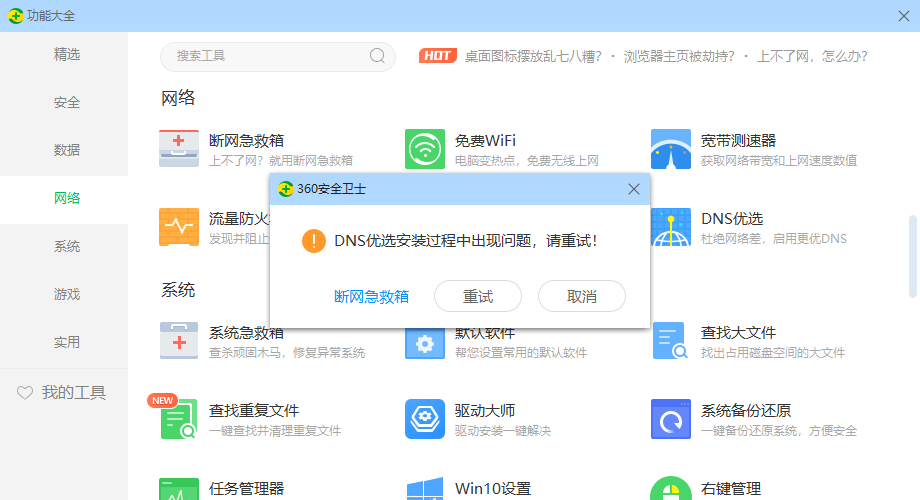
Task: Open the 浏览器主页被劫持? hot link
Action: click(679, 56)
